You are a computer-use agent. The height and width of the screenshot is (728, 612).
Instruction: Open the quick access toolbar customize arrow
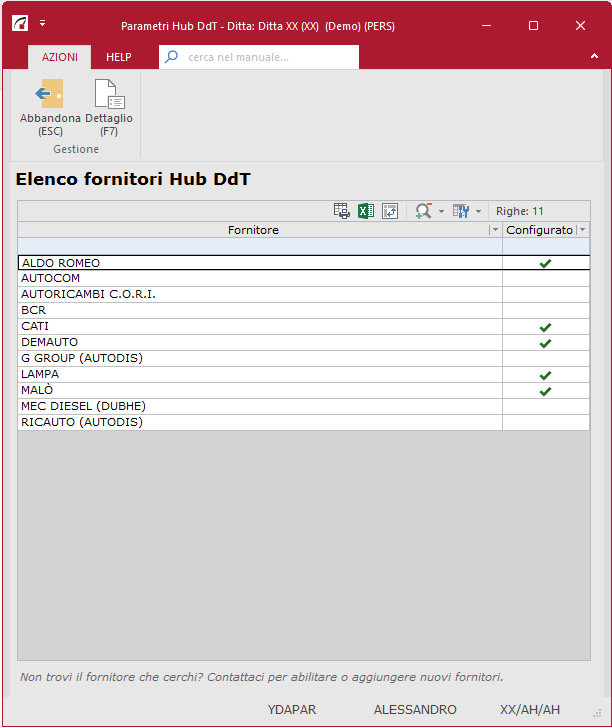(43, 22)
